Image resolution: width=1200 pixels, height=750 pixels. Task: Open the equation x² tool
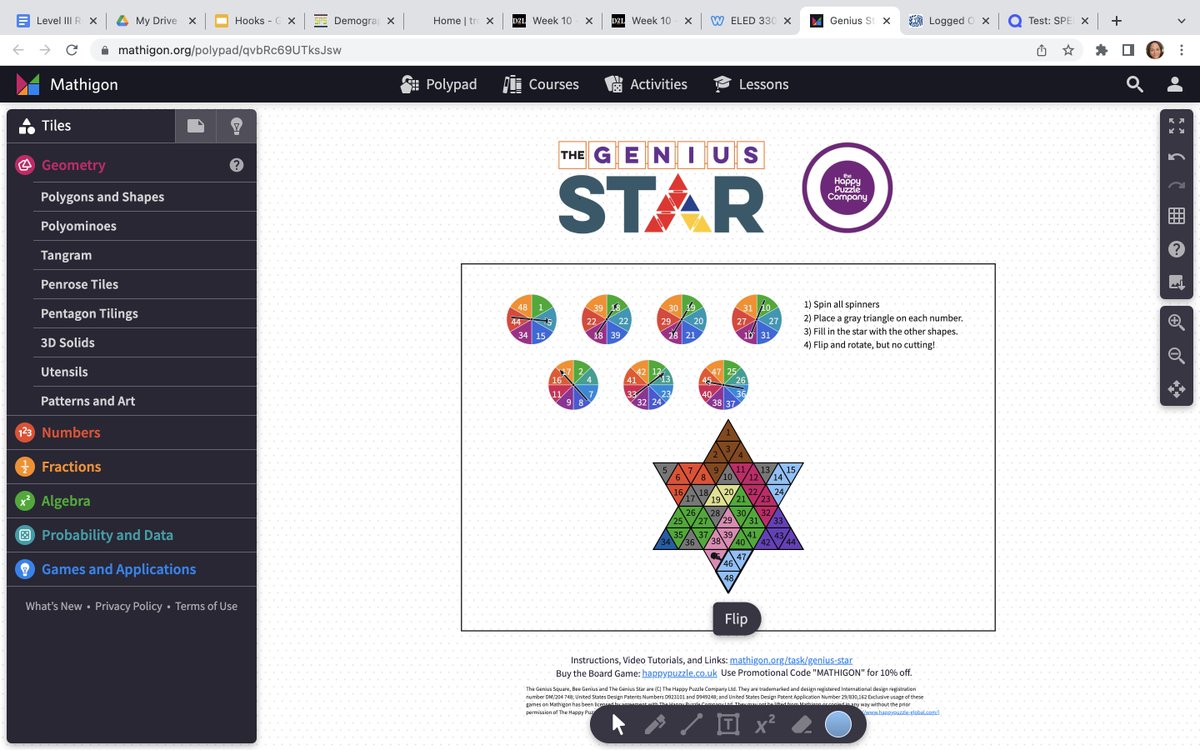(x=765, y=724)
